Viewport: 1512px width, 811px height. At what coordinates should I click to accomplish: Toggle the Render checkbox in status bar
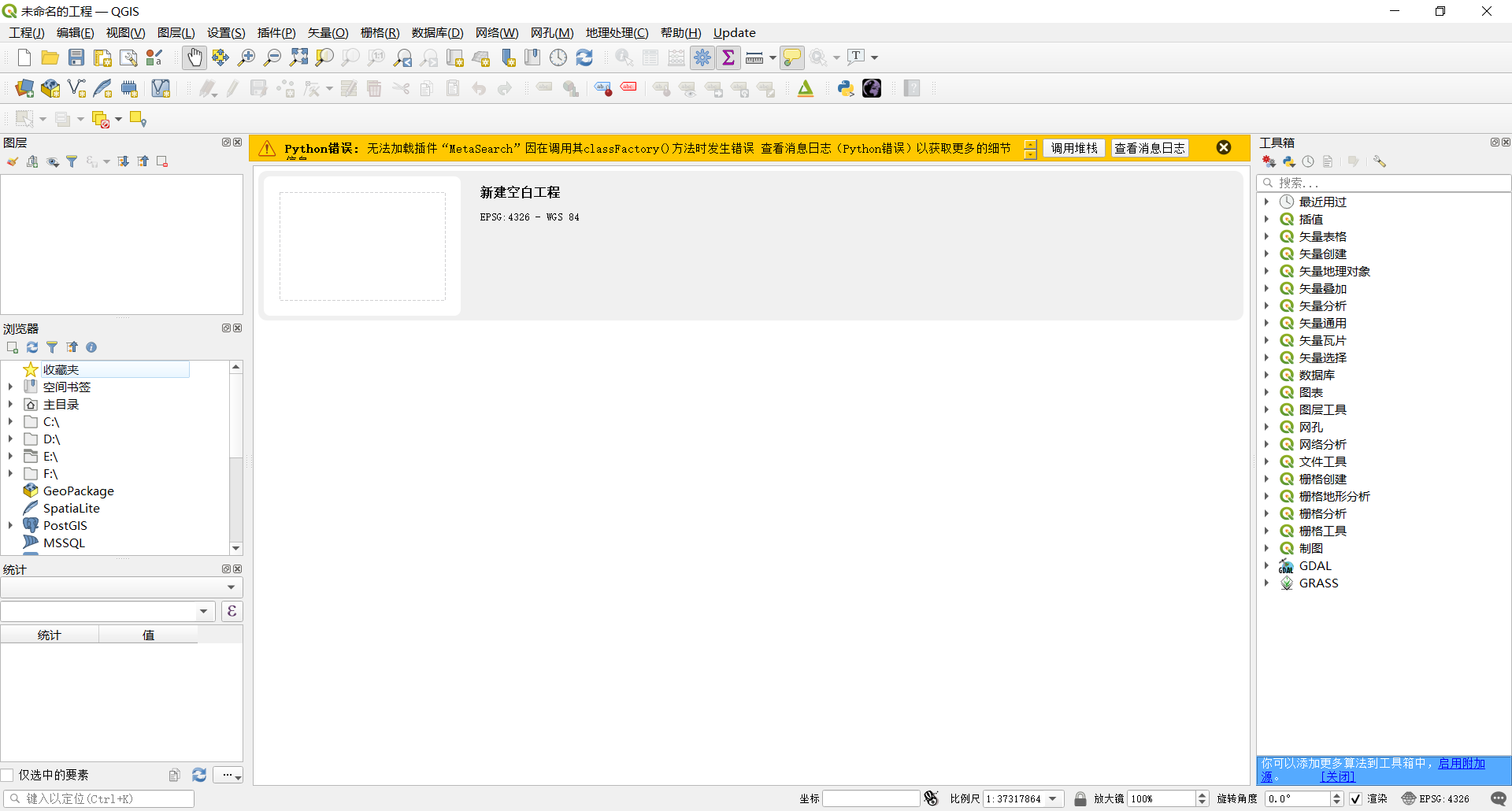tap(1355, 798)
